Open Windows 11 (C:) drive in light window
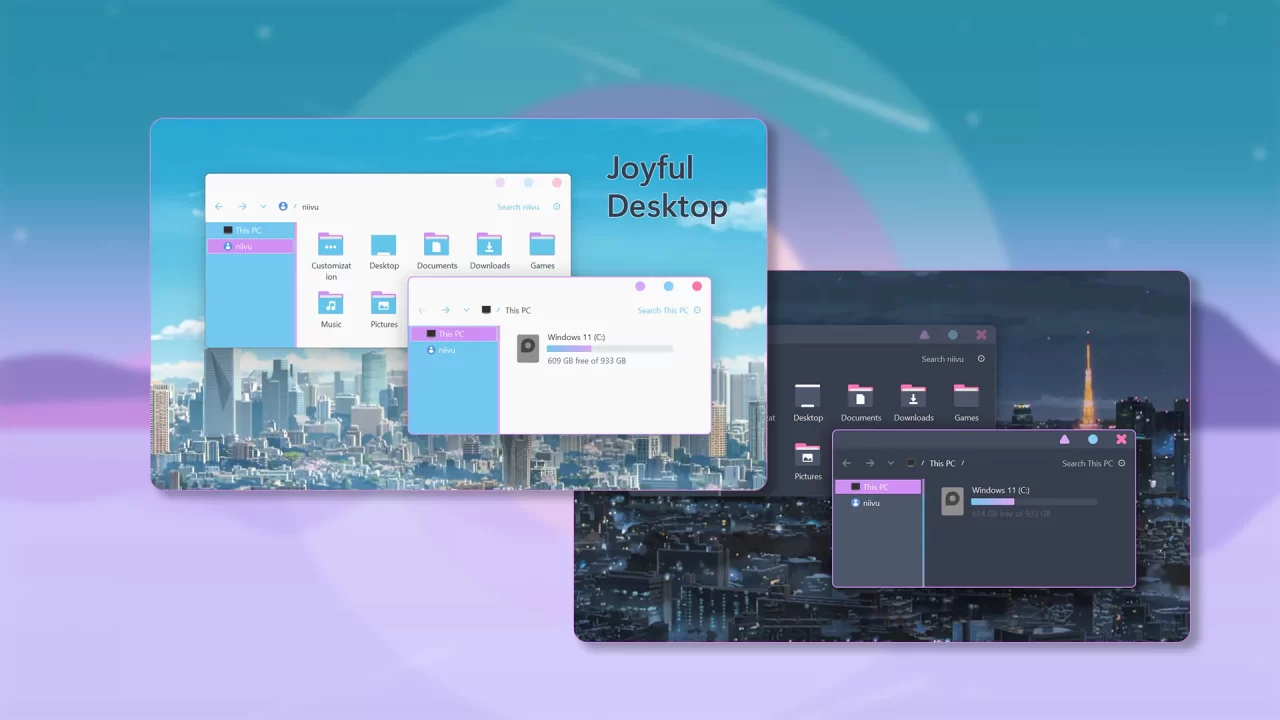Screen dimensions: 1280x720 click(x=594, y=348)
